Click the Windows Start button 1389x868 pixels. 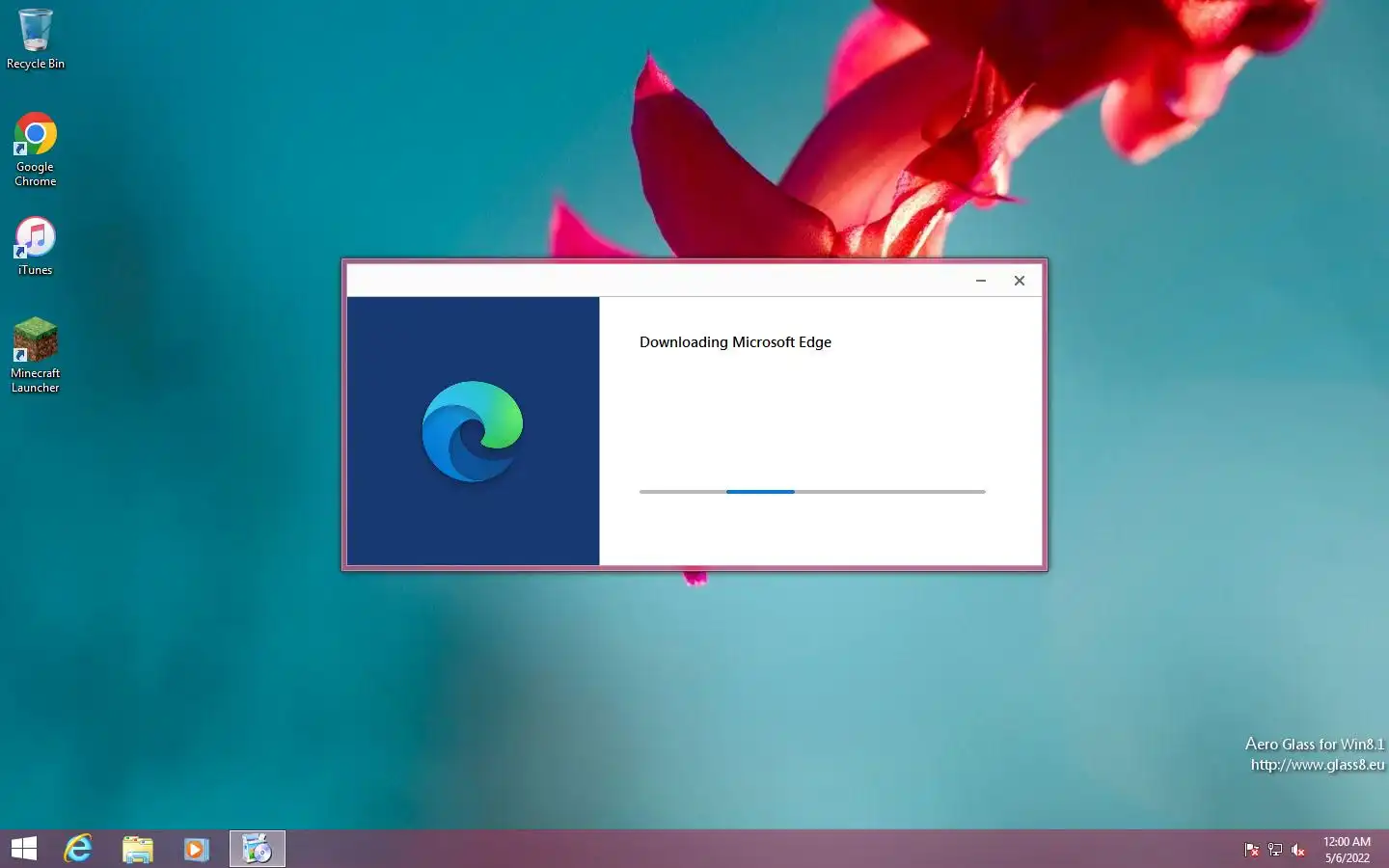pyautogui.click(x=24, y=849)
